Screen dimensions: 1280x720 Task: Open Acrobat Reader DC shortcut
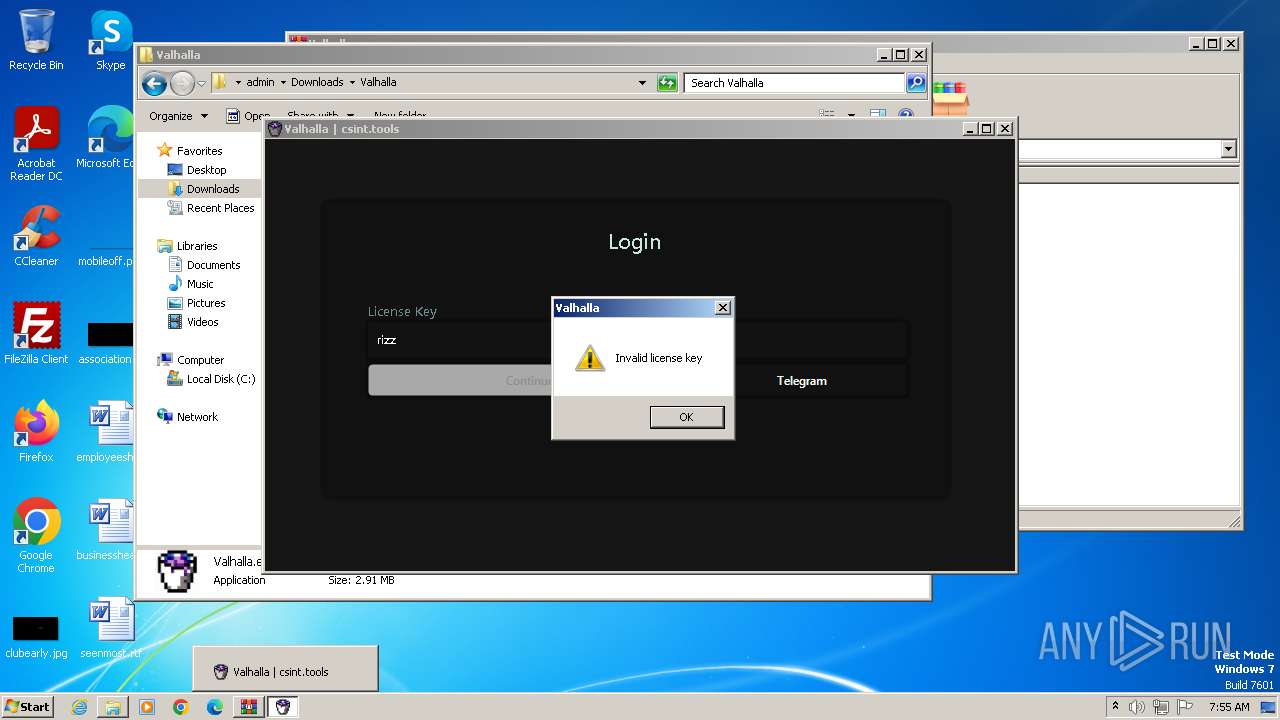coord(36,145)
